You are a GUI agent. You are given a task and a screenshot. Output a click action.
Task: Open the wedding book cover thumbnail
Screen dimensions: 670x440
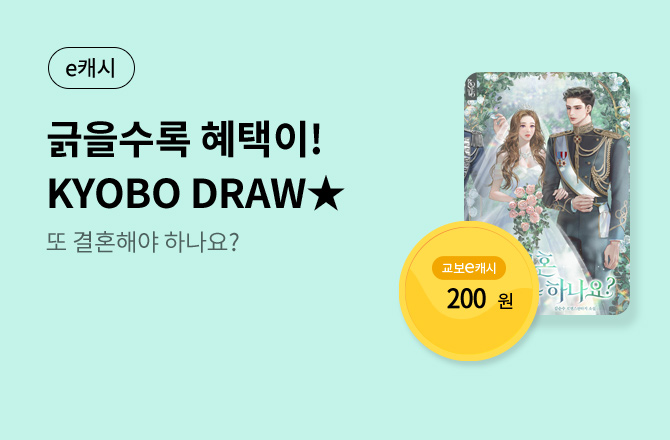547,194
